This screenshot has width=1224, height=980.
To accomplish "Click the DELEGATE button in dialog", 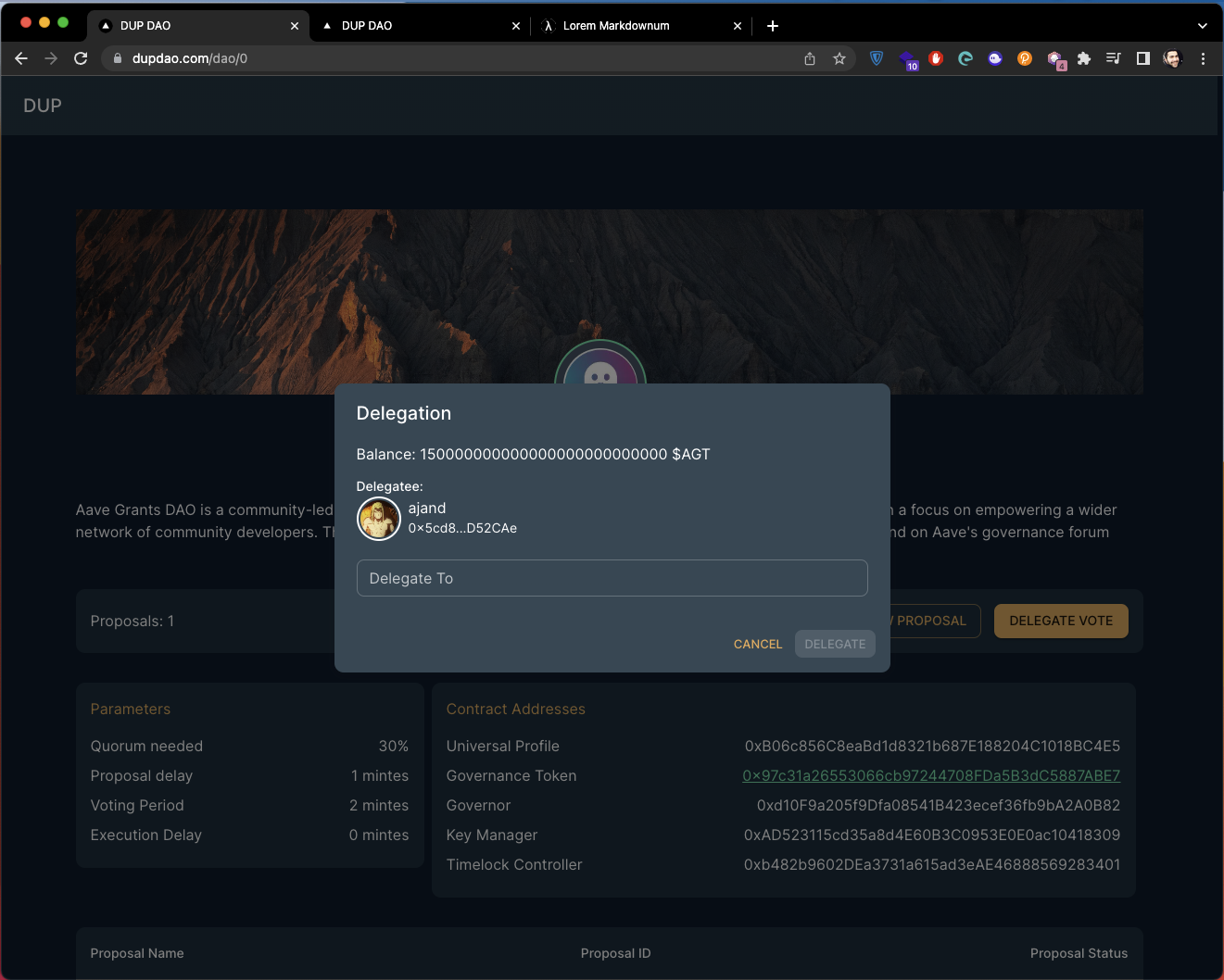I will pos(835,644).
